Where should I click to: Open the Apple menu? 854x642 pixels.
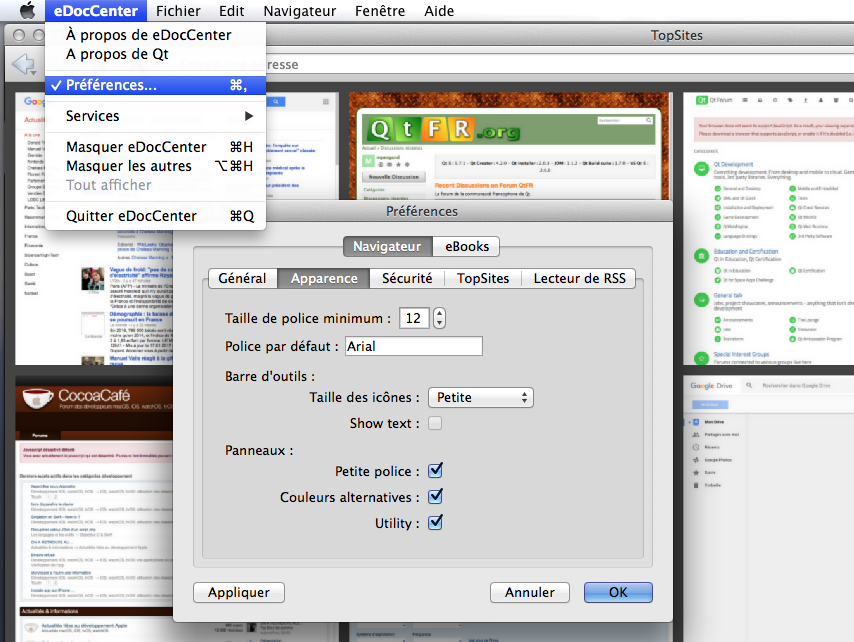[27, 10]
